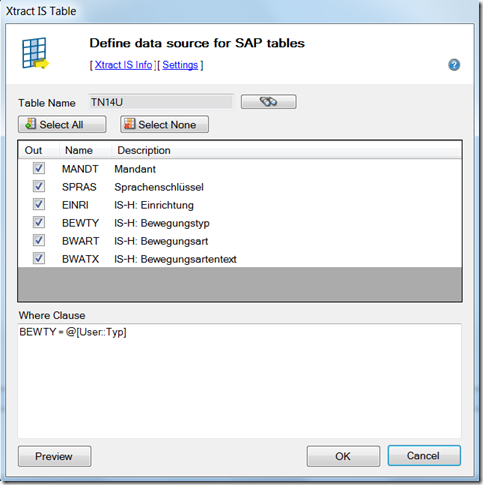Open the Xtract IS Info link
This screenshot has width=483, height=485.
(x=123, y=65)
